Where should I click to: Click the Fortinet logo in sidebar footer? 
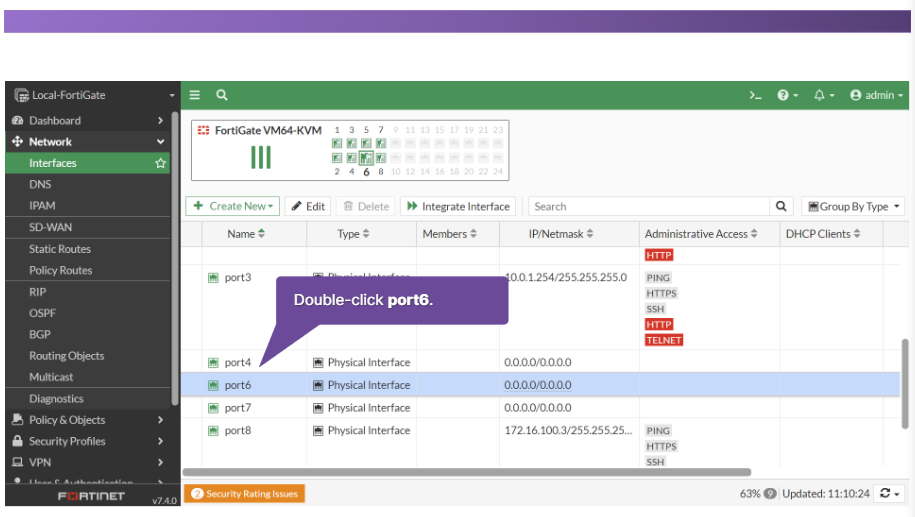click(x=91, y=496)
